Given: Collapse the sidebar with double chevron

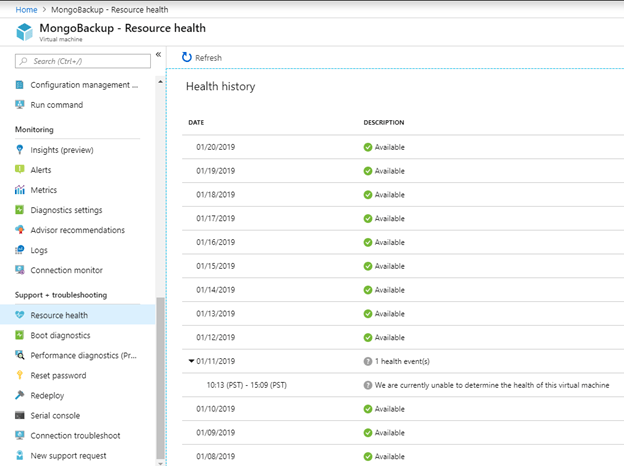Looking at the screenshot, I should click(158, 55).
